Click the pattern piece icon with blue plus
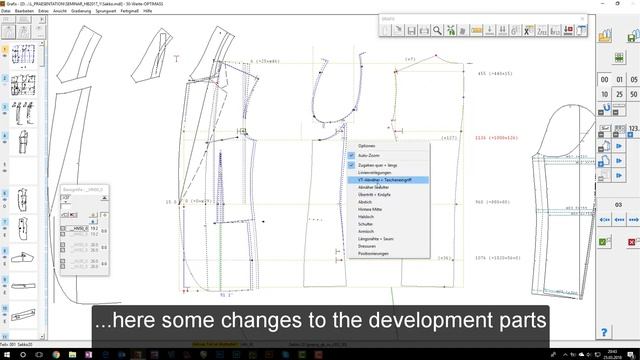 [604, 161]
